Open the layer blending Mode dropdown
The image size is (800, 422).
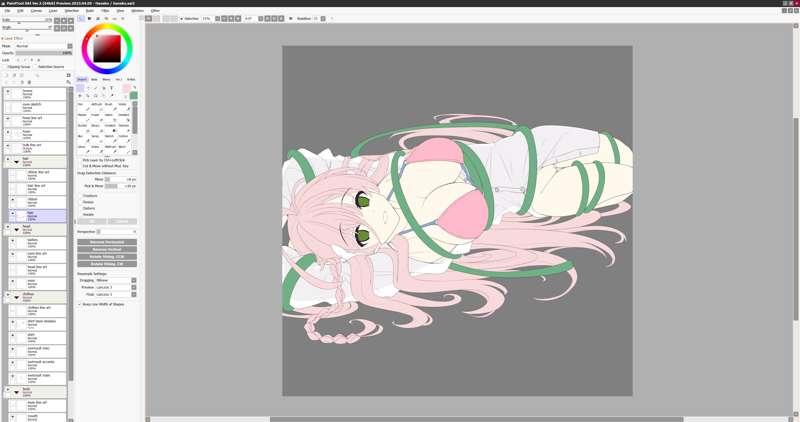tap(70, 46)
